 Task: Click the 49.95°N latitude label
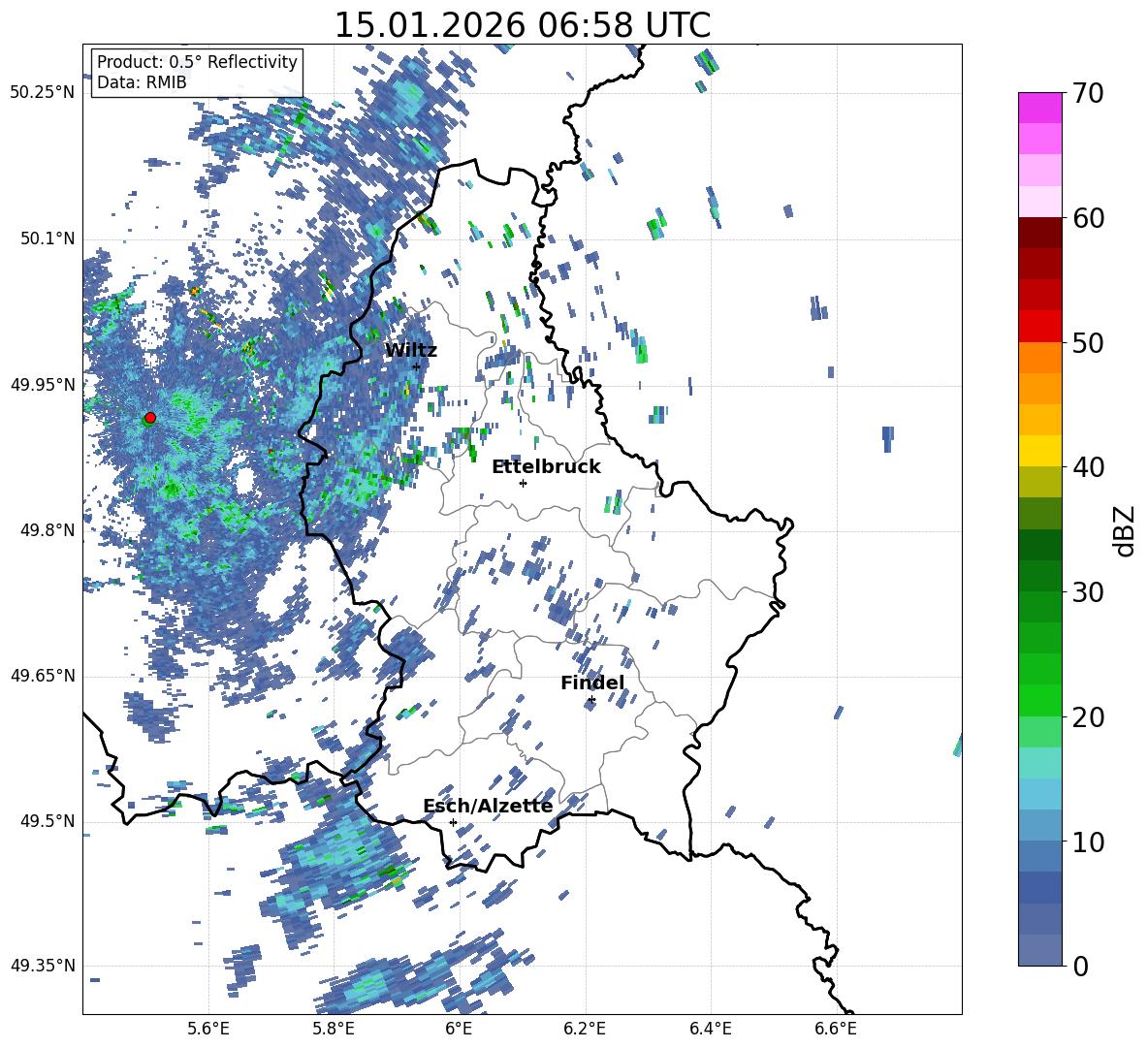(43, 385)
